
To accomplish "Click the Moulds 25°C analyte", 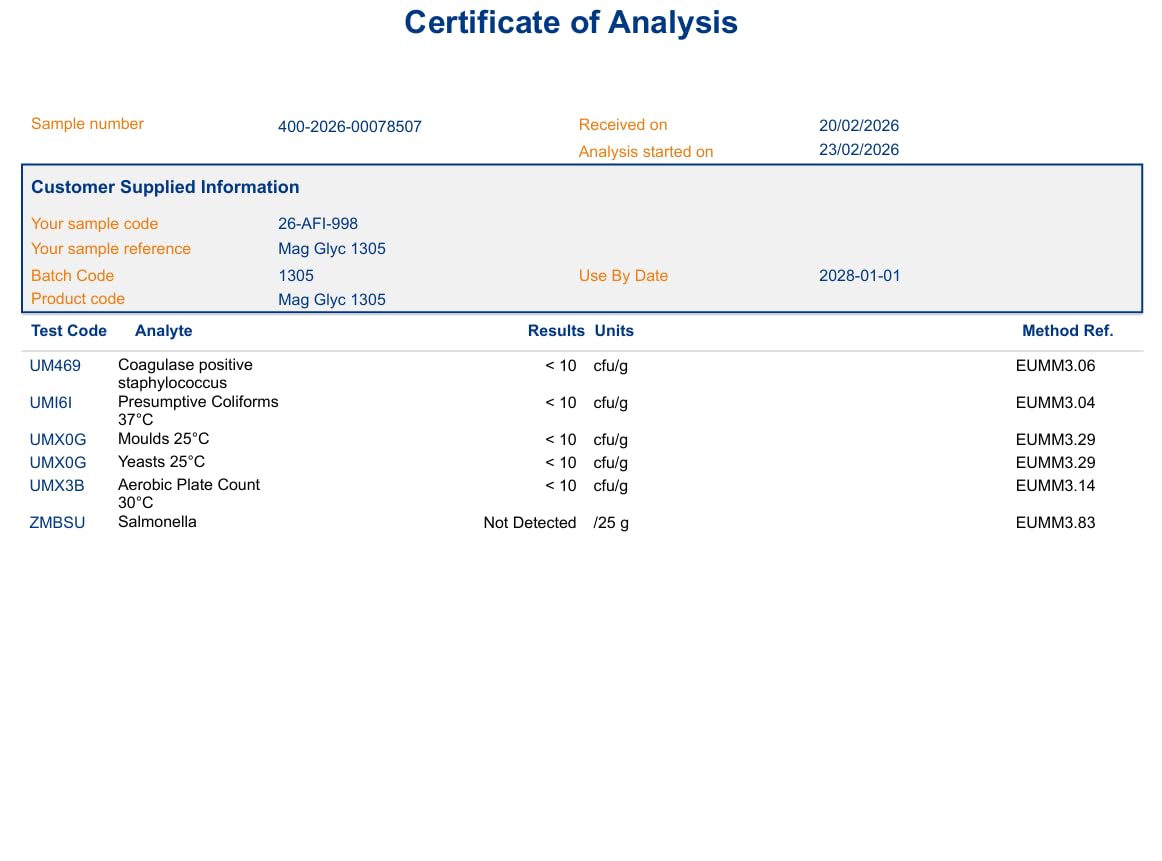I will coord(164,439).
